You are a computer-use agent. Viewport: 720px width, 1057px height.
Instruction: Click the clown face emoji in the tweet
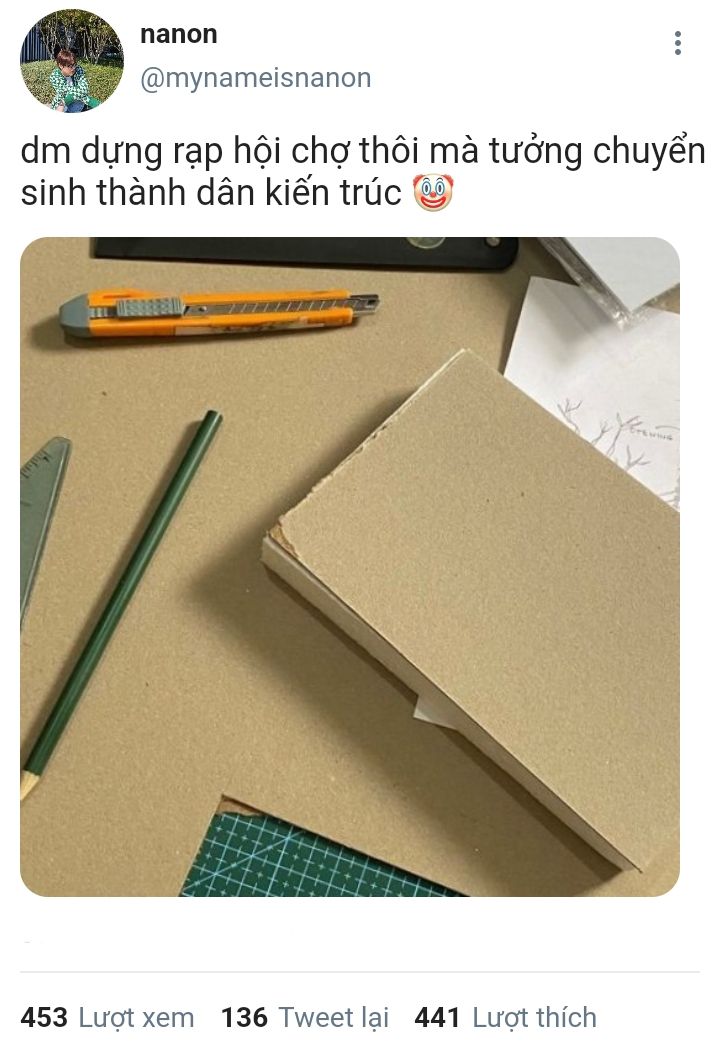pyautogui.click(x=432, y=192)
